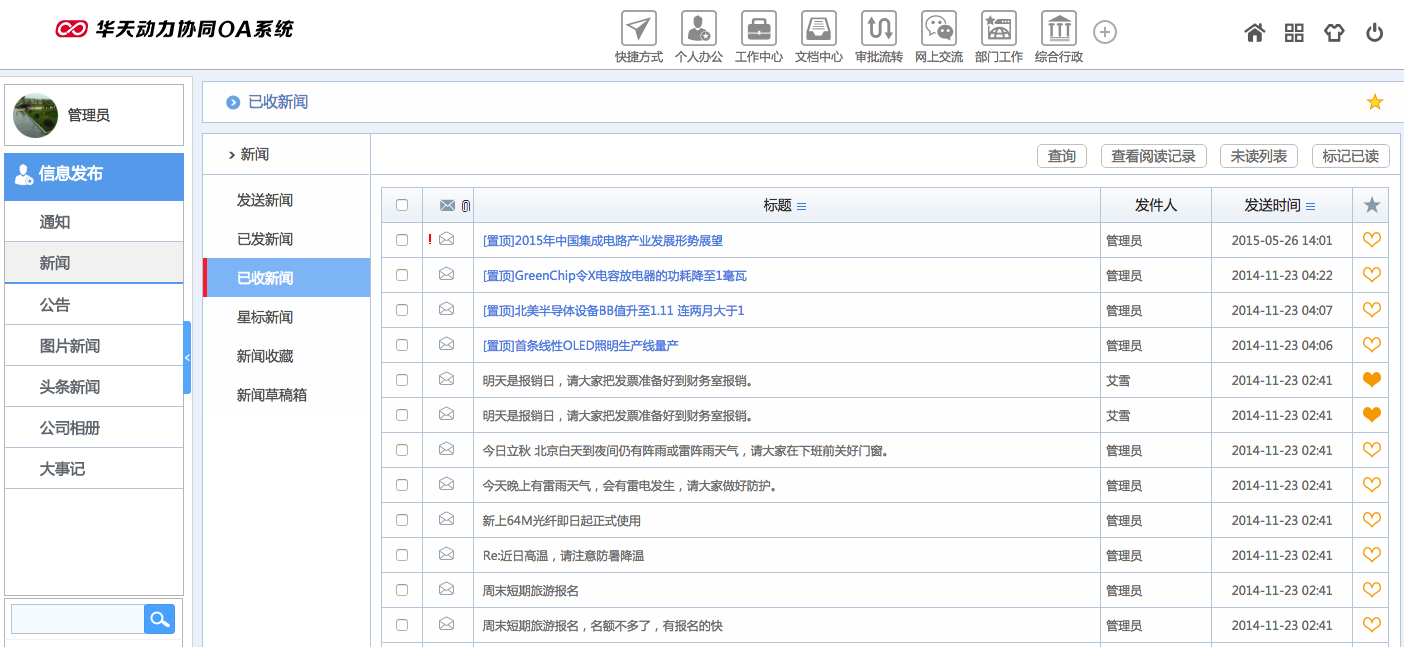Click the search magnifier button in sidebar
The image size is (1404, 647).
click(x=159, y=619)
